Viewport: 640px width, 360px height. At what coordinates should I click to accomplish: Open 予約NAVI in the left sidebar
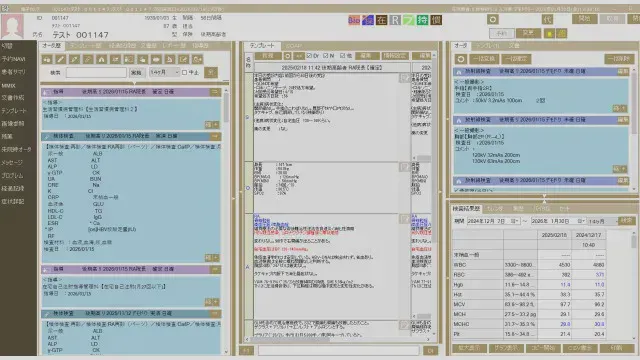tap(13, 59)
